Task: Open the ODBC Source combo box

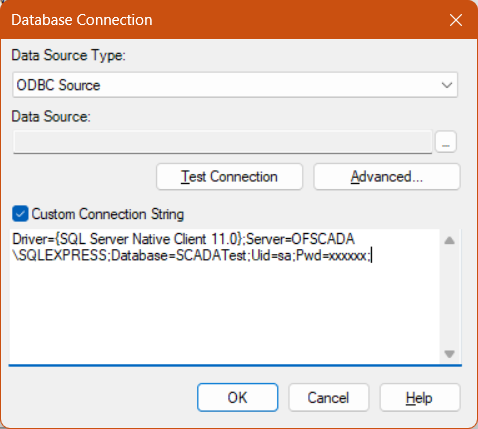Action: pyautogui.click(x=235, y=85)
